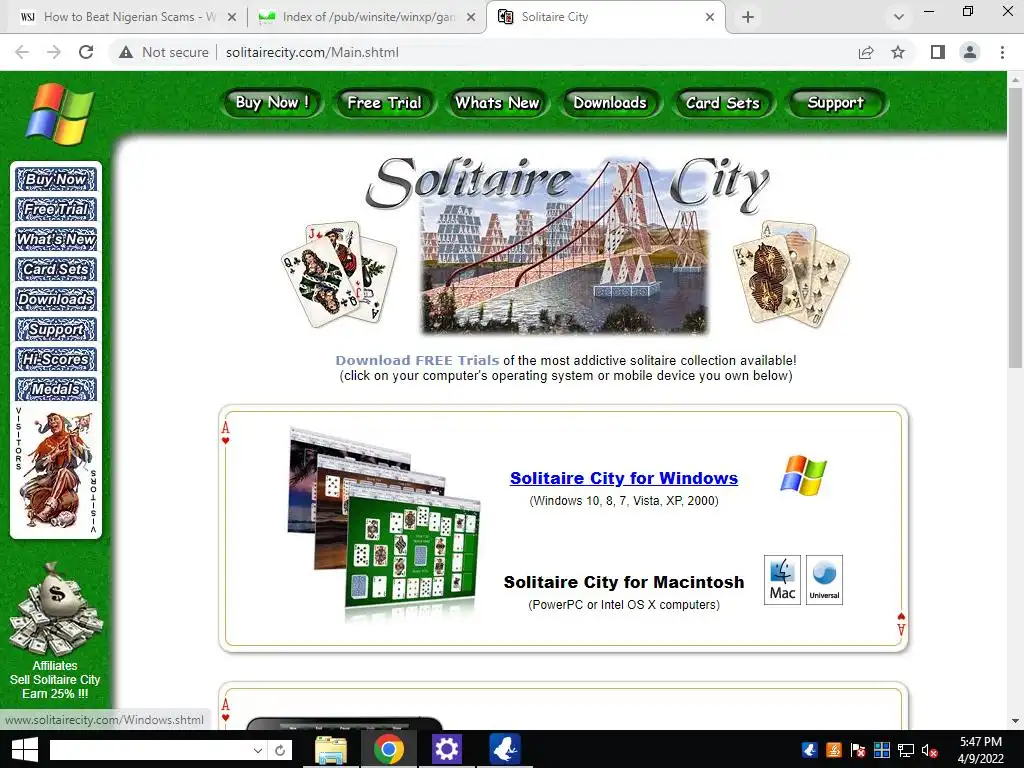Click the page vertical scrollbar thumb

click(1015, 227)
